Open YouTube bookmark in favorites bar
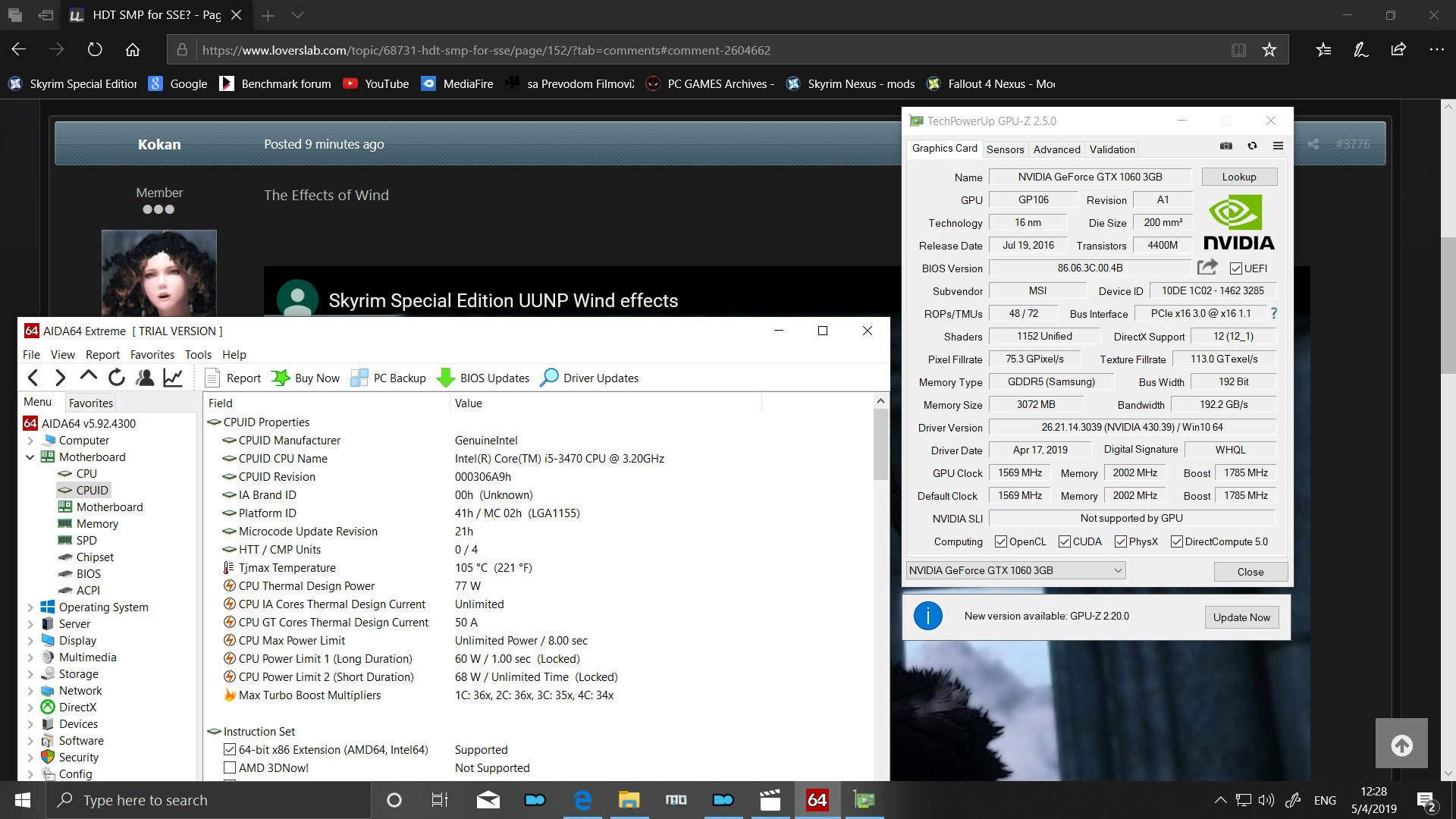Screen dimensions: 1456x819 coord(376,83)
